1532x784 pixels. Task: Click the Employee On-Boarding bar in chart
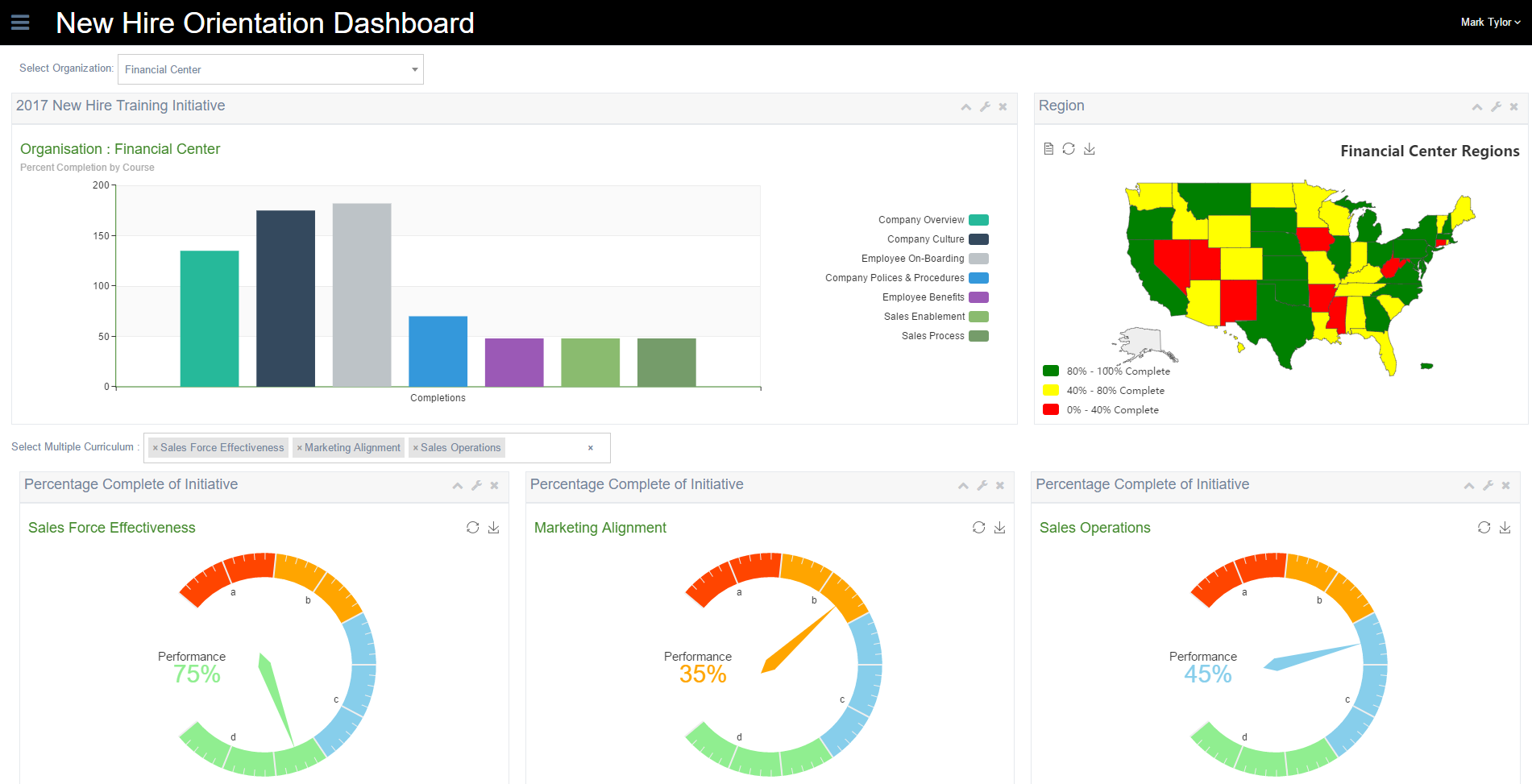[x=362, y=295]
